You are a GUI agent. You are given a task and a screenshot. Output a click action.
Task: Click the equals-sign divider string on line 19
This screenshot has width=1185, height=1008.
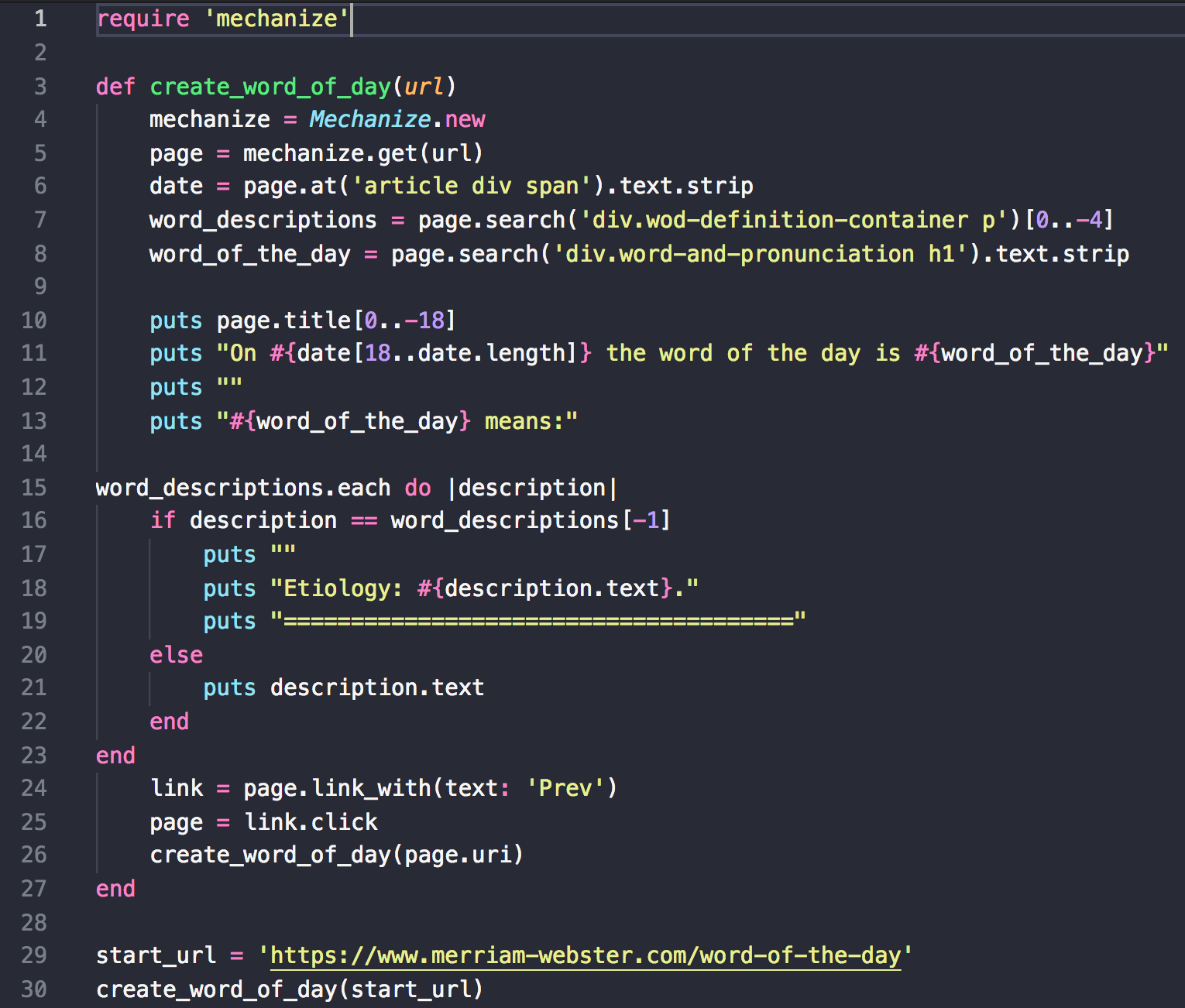point(537,620)
